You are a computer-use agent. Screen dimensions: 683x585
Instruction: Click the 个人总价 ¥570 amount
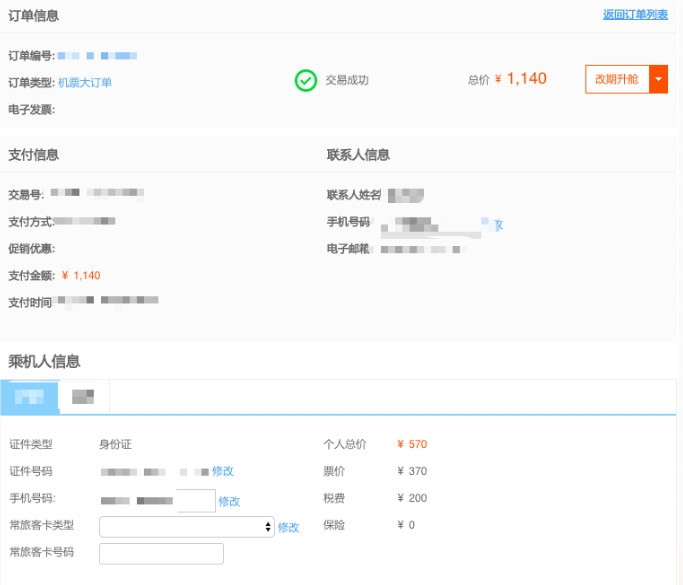(x=412, y=444)
